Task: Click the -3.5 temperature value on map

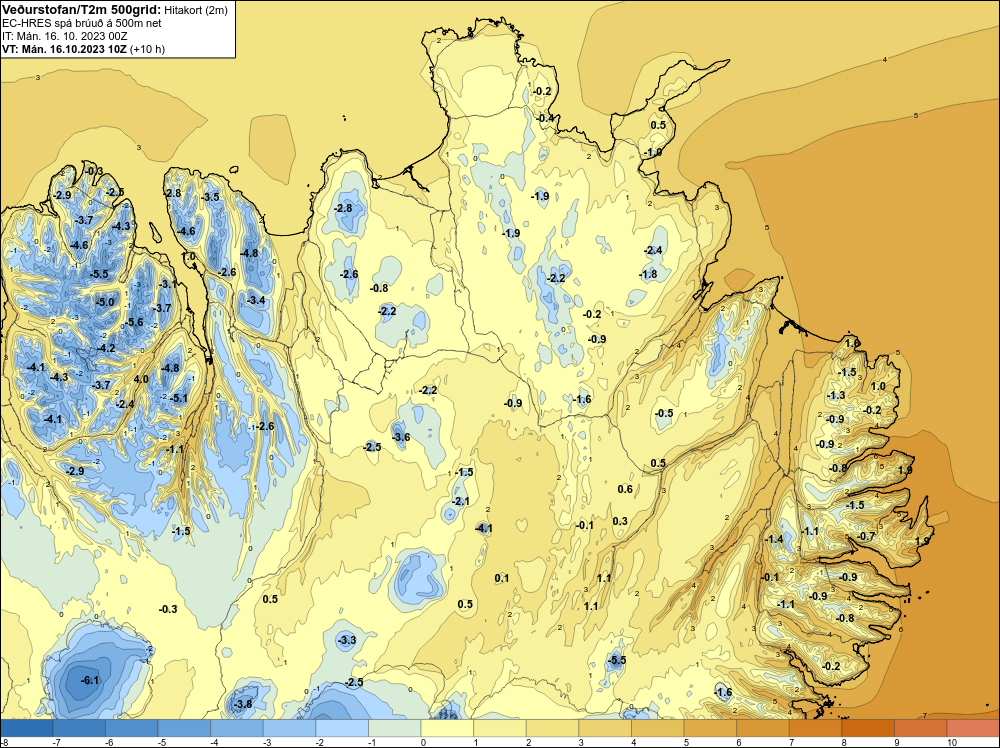Action: click(210, 197)
